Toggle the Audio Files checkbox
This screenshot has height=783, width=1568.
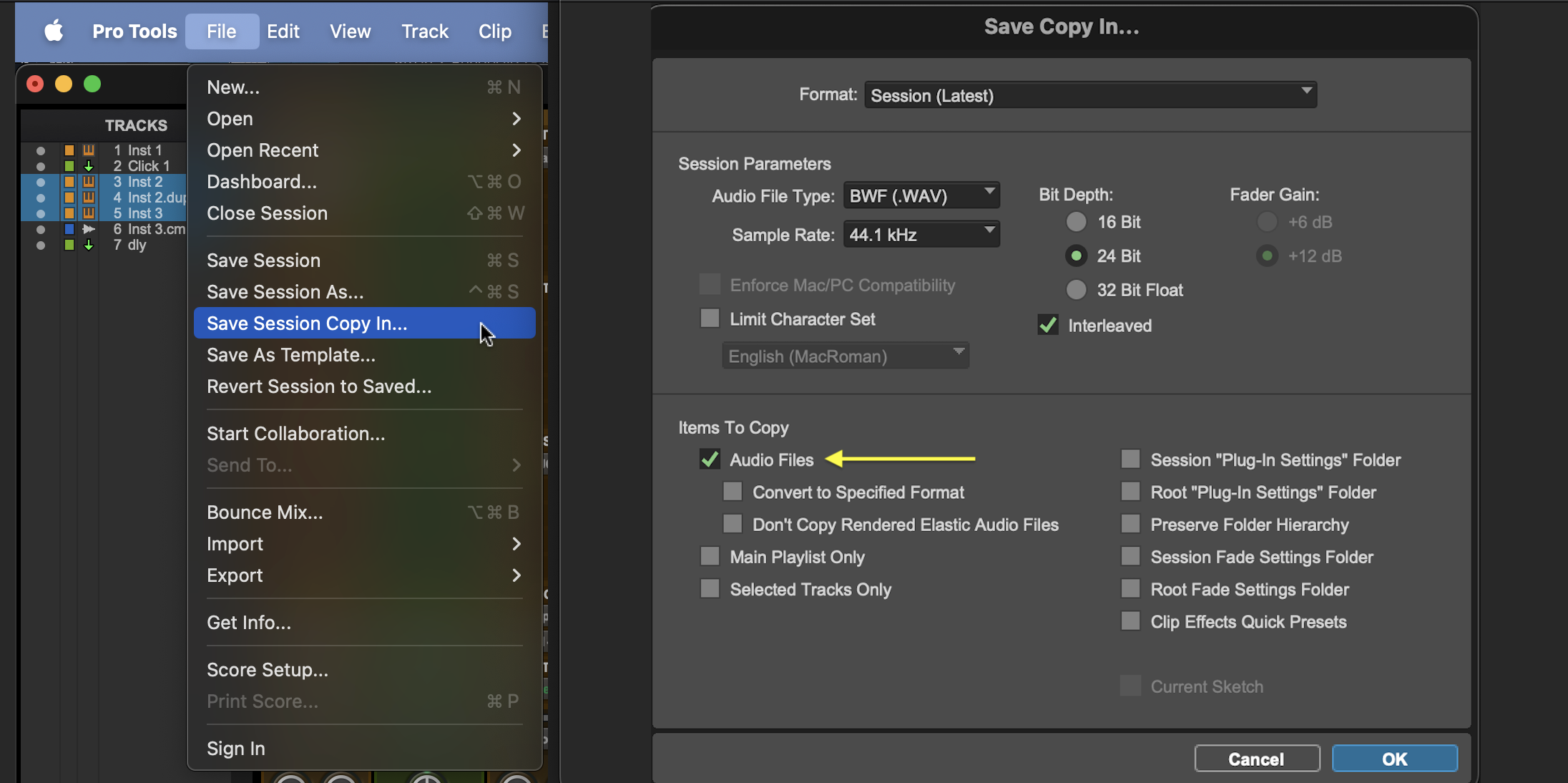point(710,459)
